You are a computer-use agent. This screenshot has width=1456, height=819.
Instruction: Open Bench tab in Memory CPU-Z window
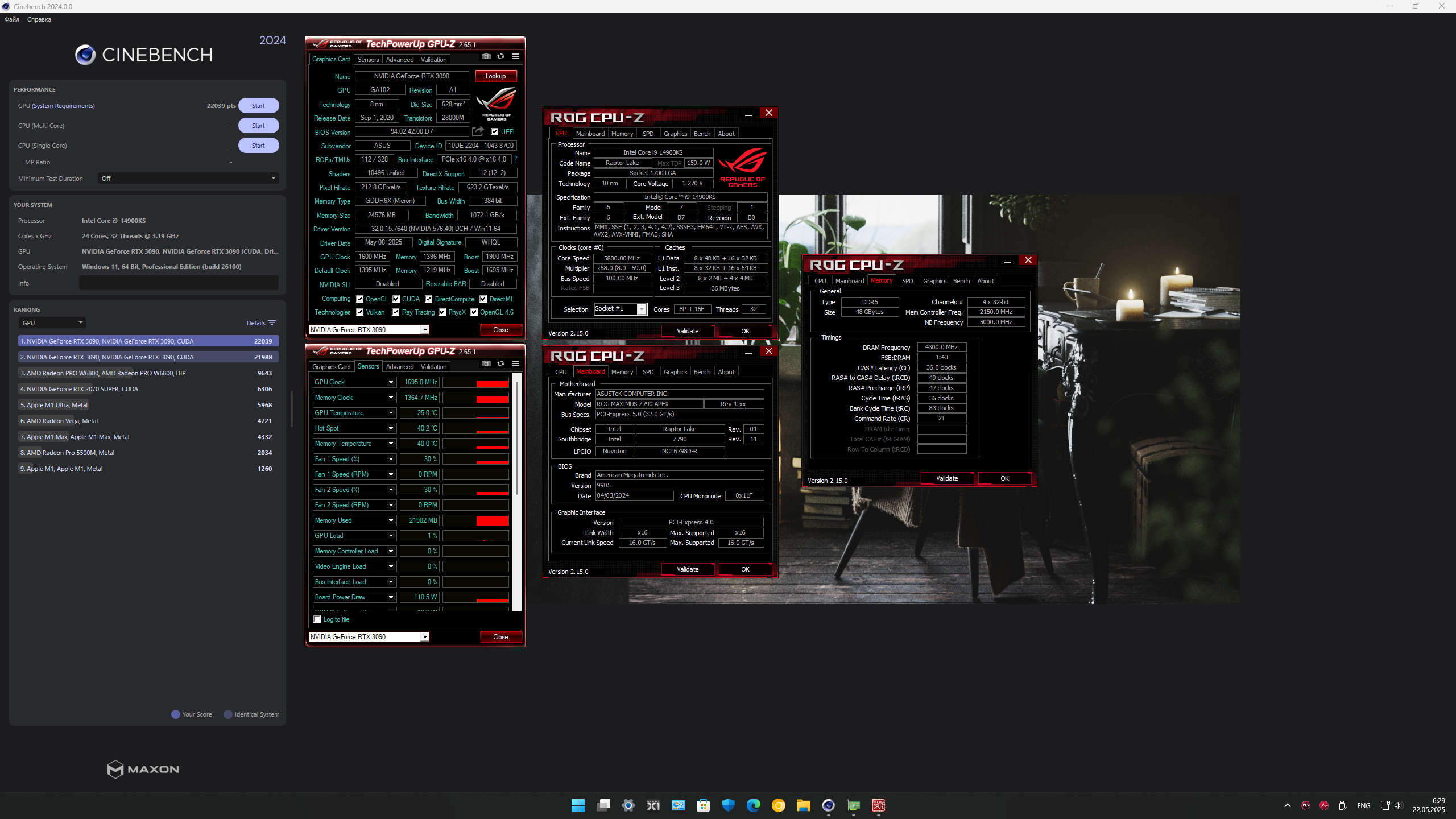(961, 281)
